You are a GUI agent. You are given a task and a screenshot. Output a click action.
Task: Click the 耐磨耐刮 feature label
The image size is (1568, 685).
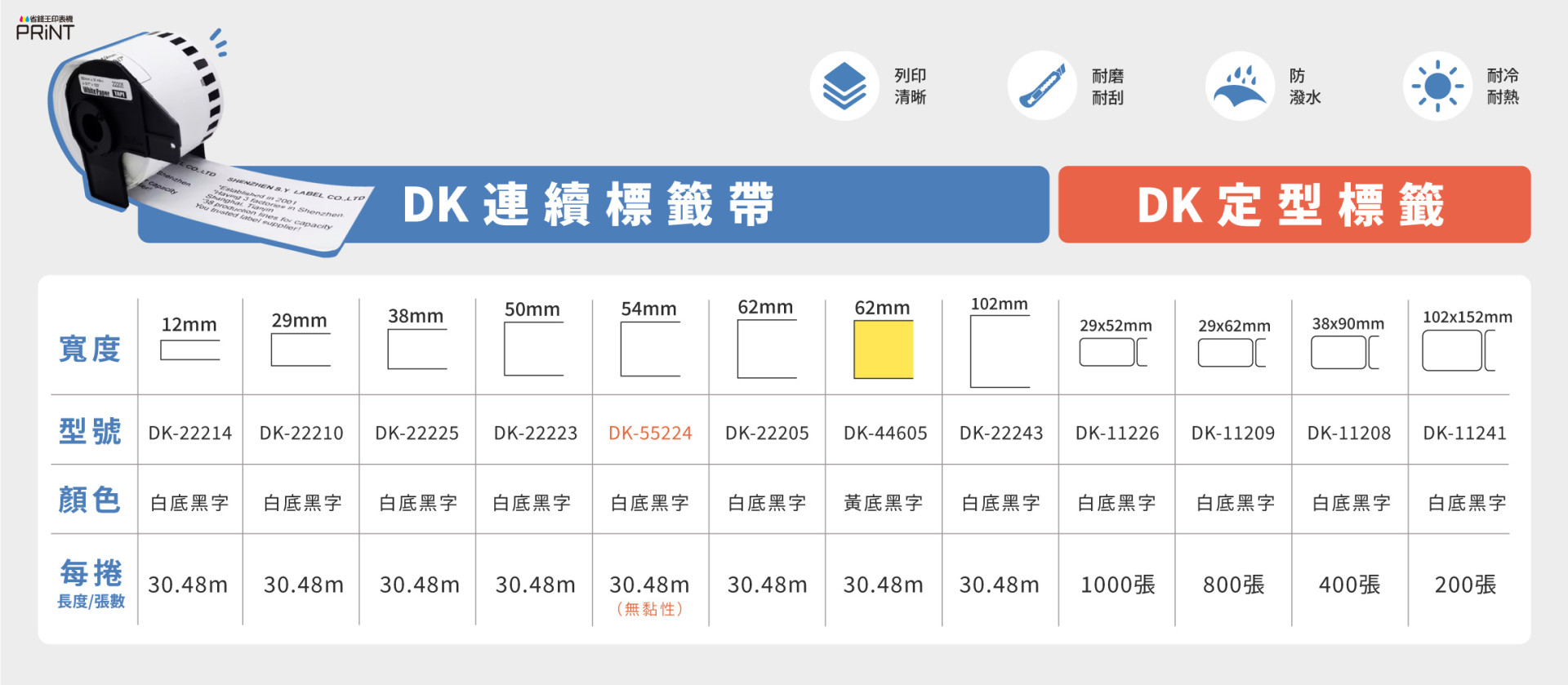1108,87
